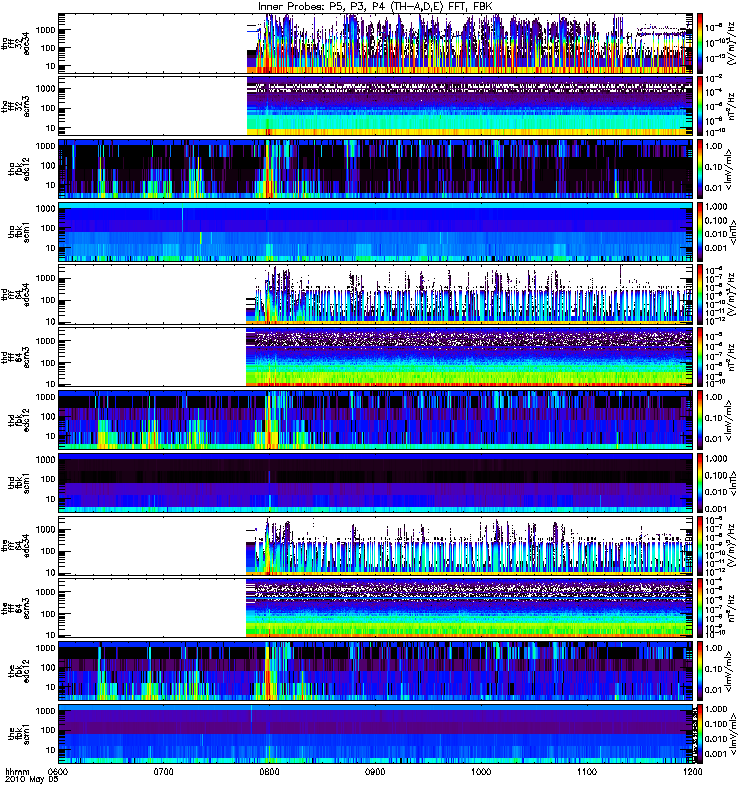The height and width of the screenshot is (800, 750).
Task: Click the 0800 time axis label
Action: (269, 772)
